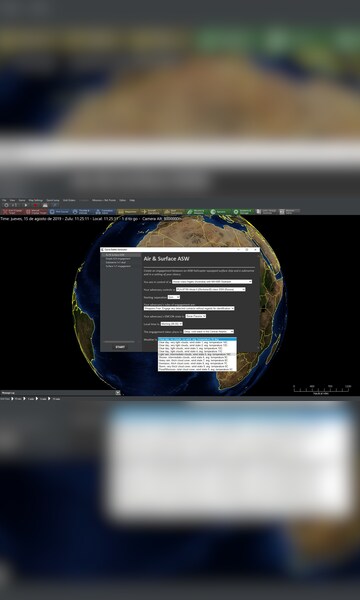Choose 'Clear day, very light clouds, wind state 2'

click(197, 345)
